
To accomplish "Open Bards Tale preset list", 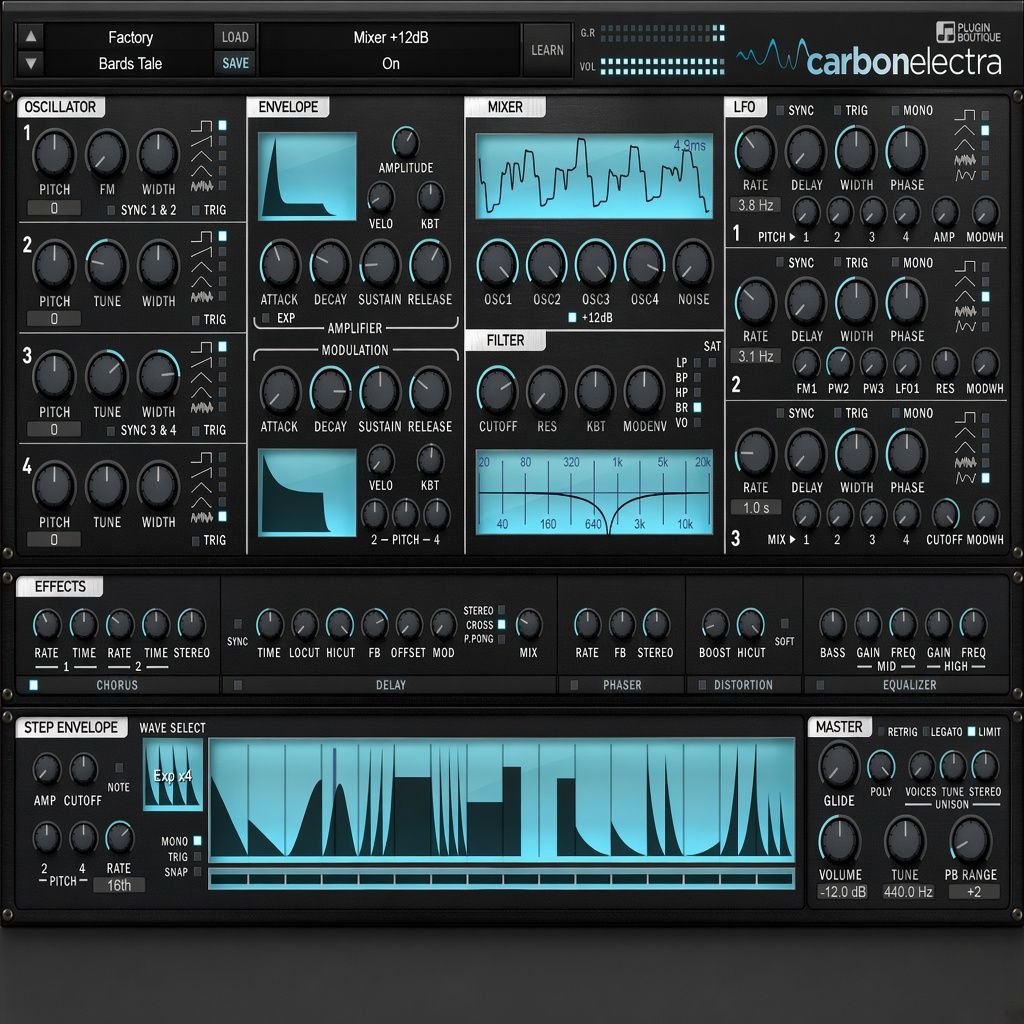I will (x=130, y=63).
